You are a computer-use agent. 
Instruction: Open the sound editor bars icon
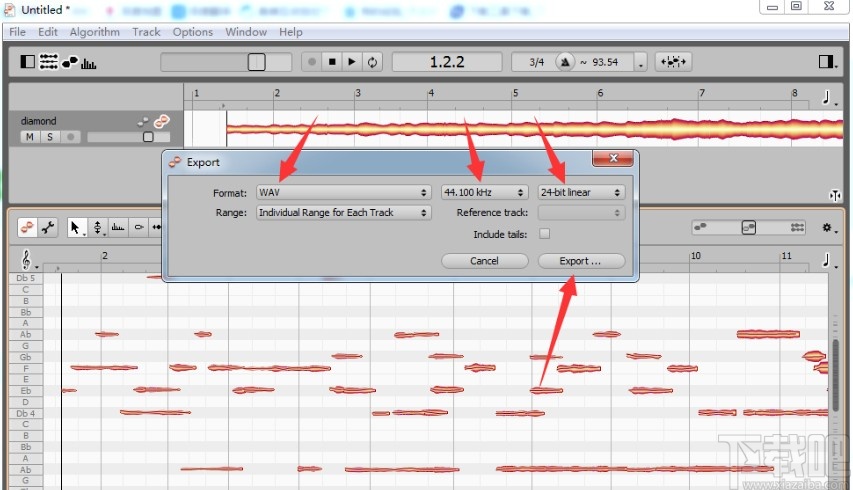pos(88,64)
